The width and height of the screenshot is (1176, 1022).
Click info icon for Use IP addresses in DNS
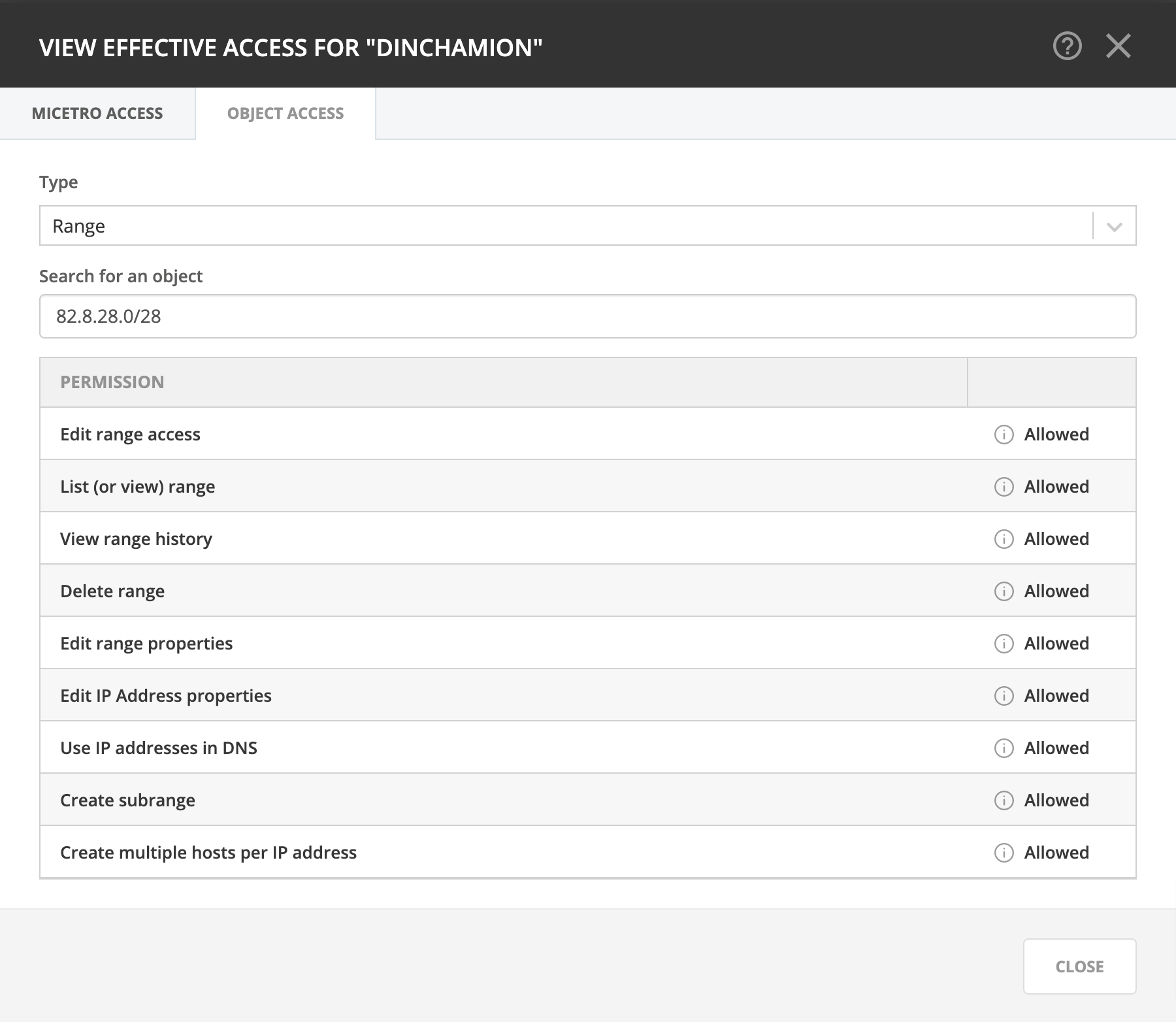coord(1004,748)
